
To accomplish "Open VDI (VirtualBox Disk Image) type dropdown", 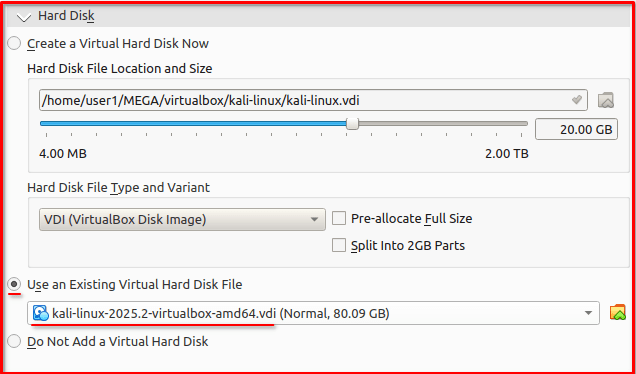I will click(182, 219).
